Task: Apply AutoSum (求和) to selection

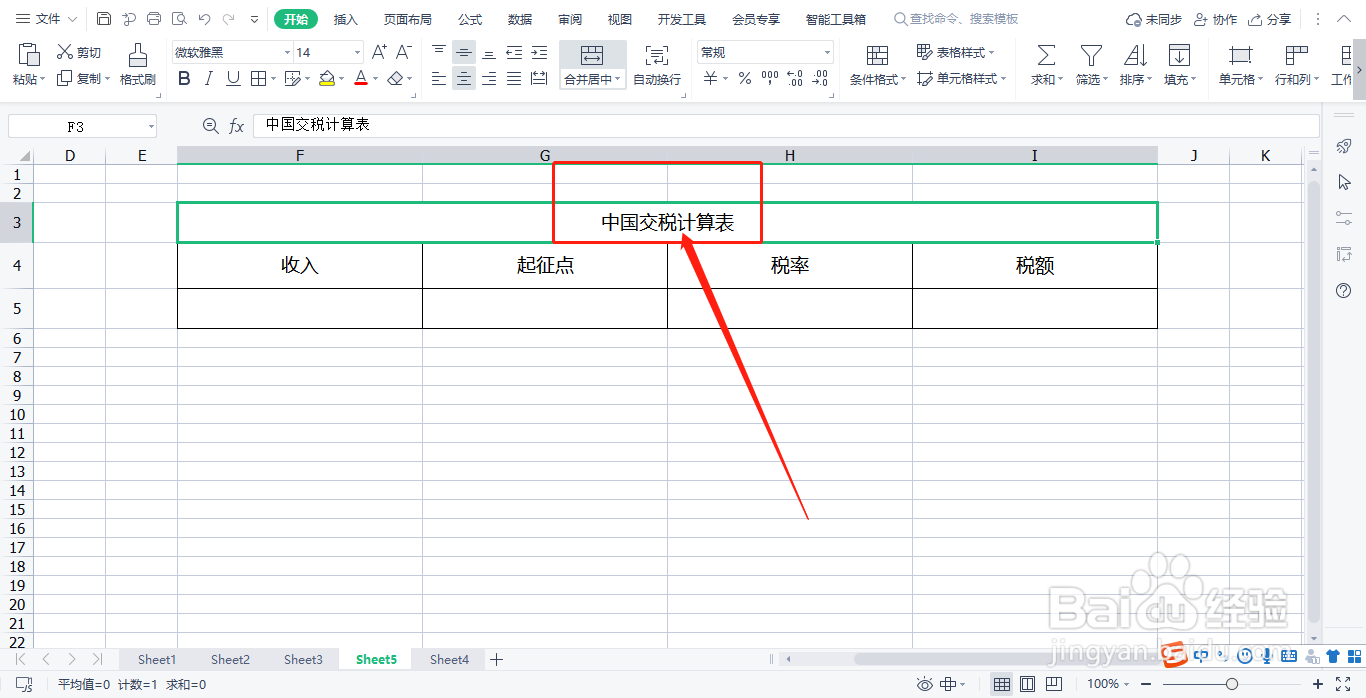Action: pyautogui.click(x=1044, y=62)
